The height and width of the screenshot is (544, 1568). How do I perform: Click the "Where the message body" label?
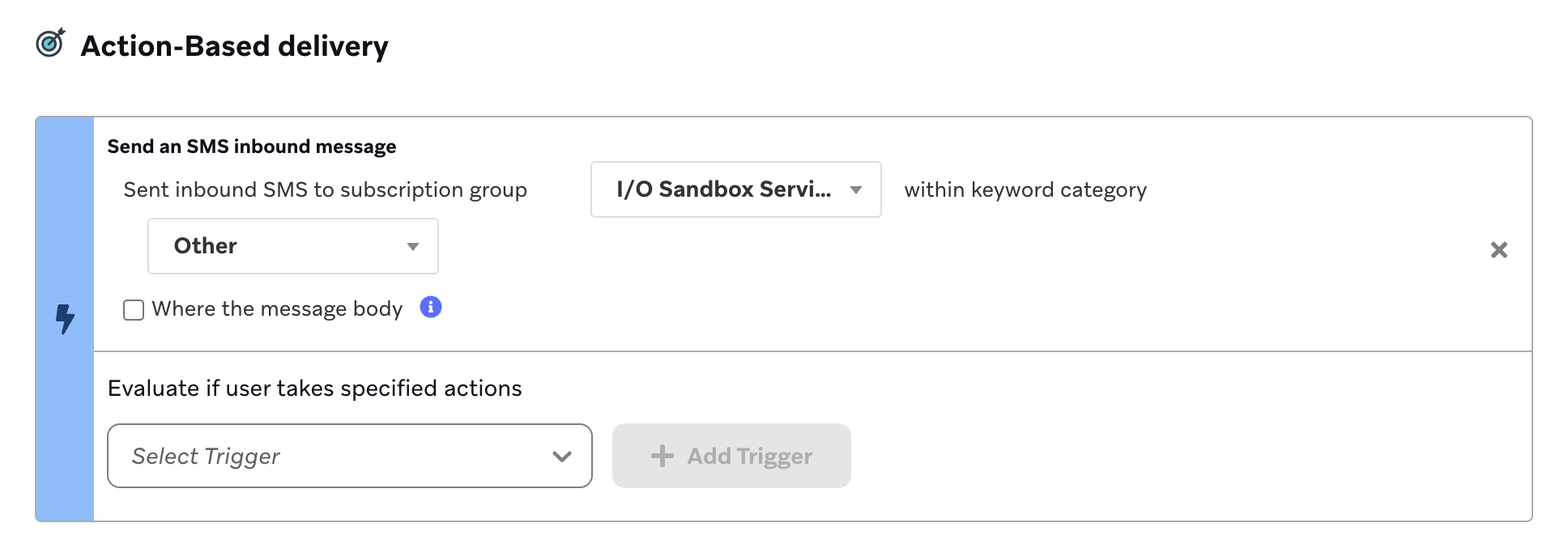277,309
